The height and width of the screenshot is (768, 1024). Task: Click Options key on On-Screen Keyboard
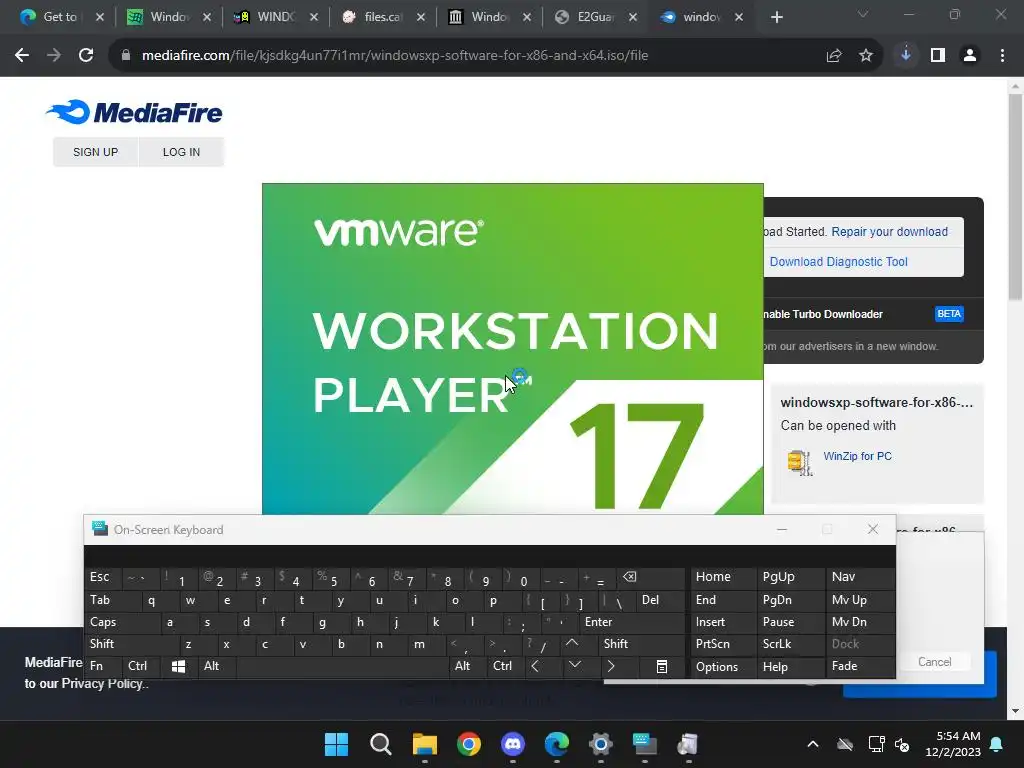(x=722, y=666)
